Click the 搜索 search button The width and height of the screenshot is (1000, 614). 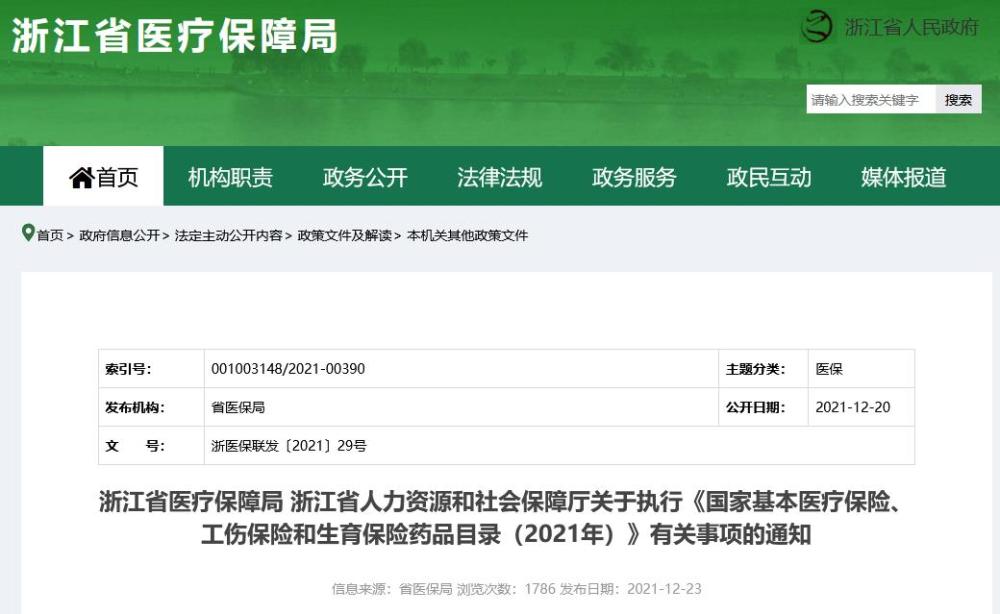[x=958, y=99]
